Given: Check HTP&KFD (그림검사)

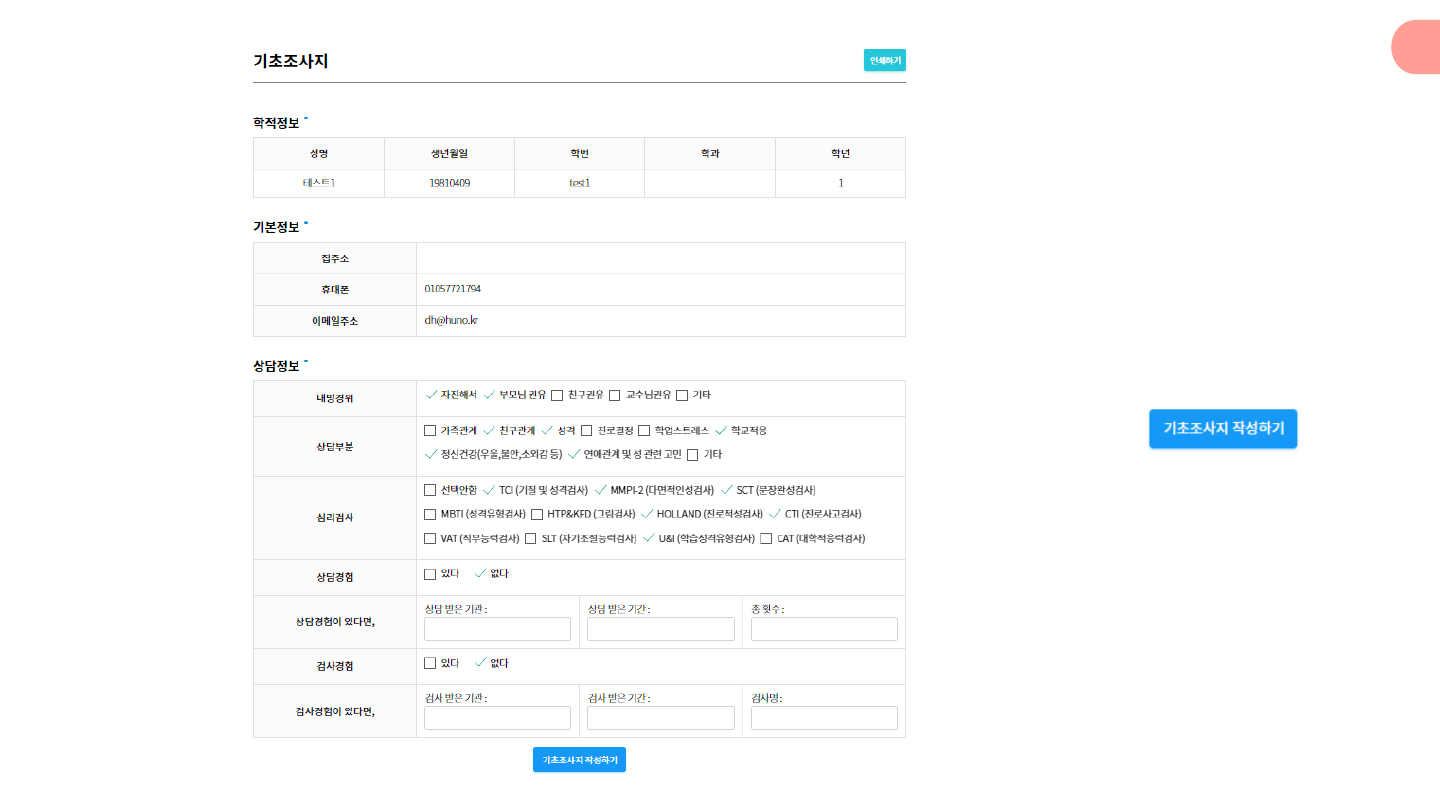Looking at the screenshot, I should (x=537, y=514).
